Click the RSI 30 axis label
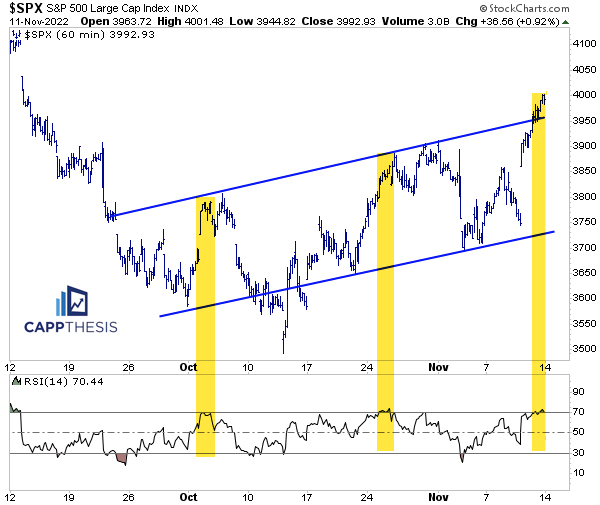Screen dimensions: 600x505 tap(578, 453)
